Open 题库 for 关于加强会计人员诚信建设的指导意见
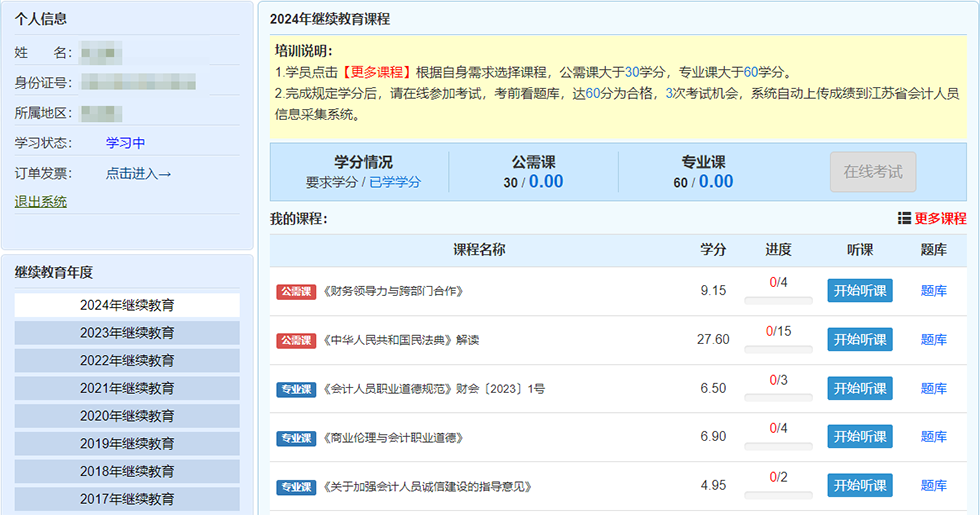Image resolution: width=980 pixels, height=515 pixels. point(933,486)
